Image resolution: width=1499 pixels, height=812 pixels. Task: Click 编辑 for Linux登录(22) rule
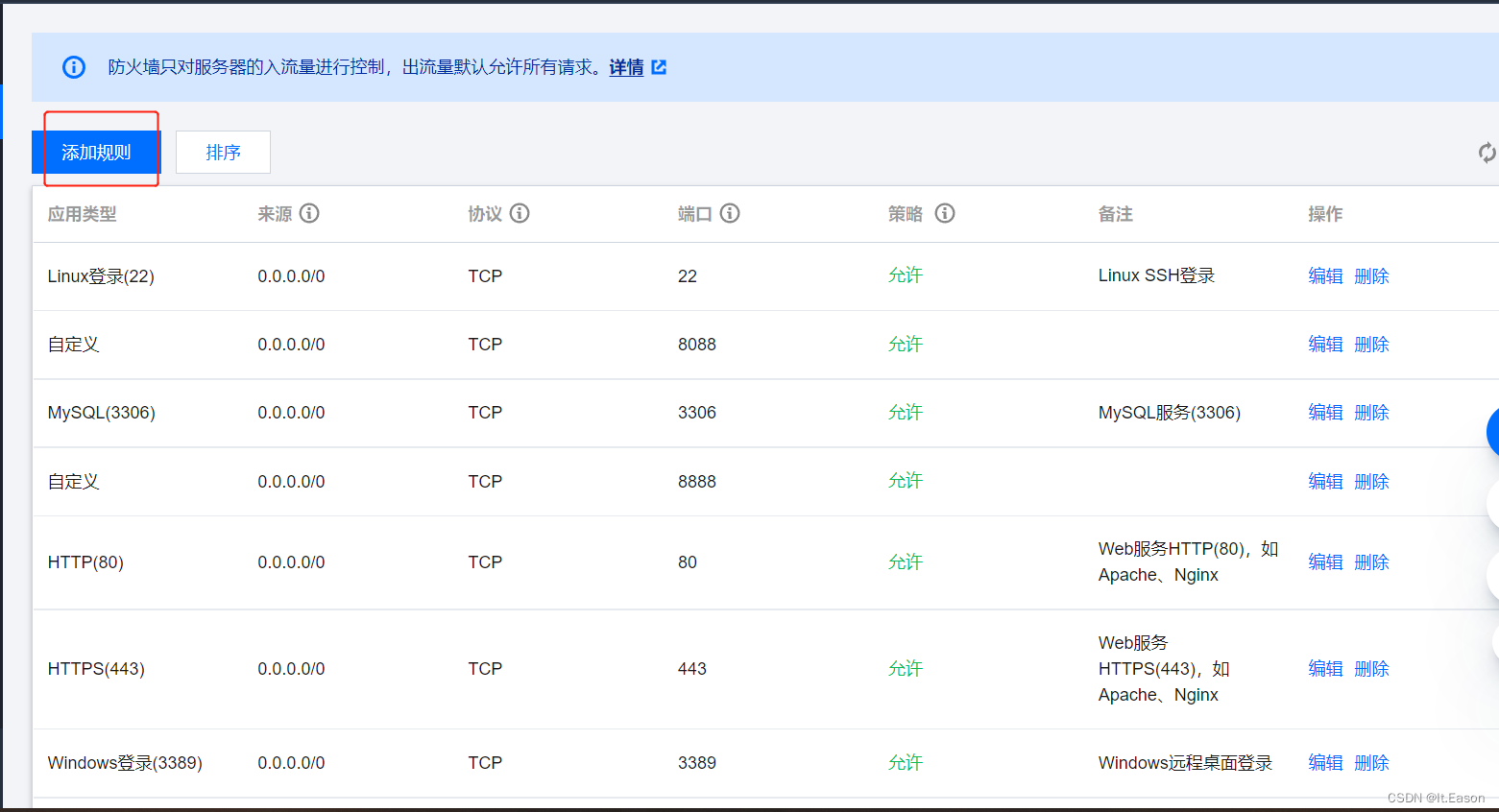pos(1325,276)
